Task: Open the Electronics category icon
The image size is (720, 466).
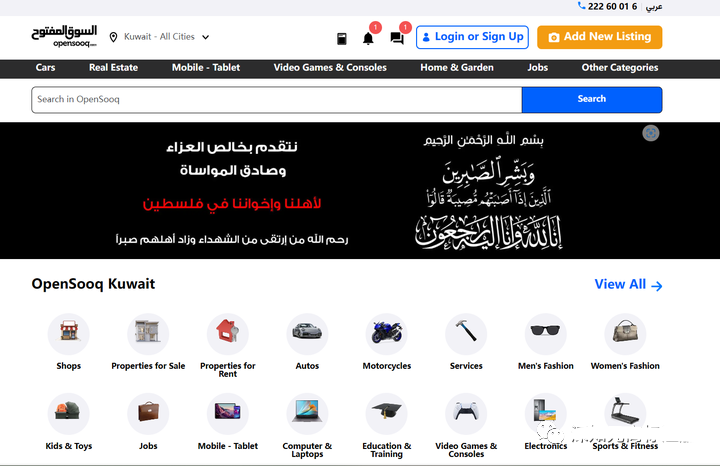Action: (546, 414)
